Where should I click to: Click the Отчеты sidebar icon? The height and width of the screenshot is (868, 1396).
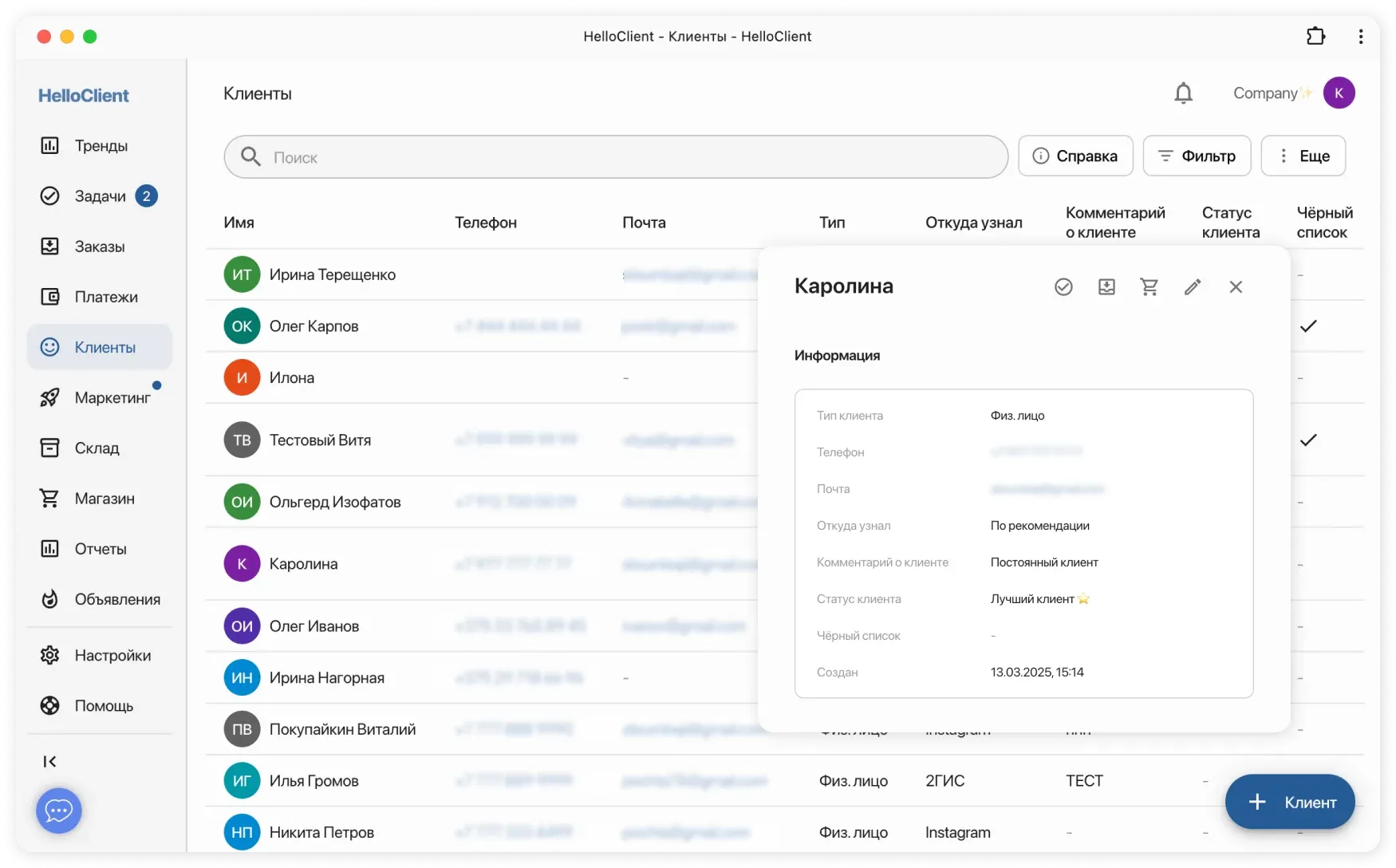(50, 548)
